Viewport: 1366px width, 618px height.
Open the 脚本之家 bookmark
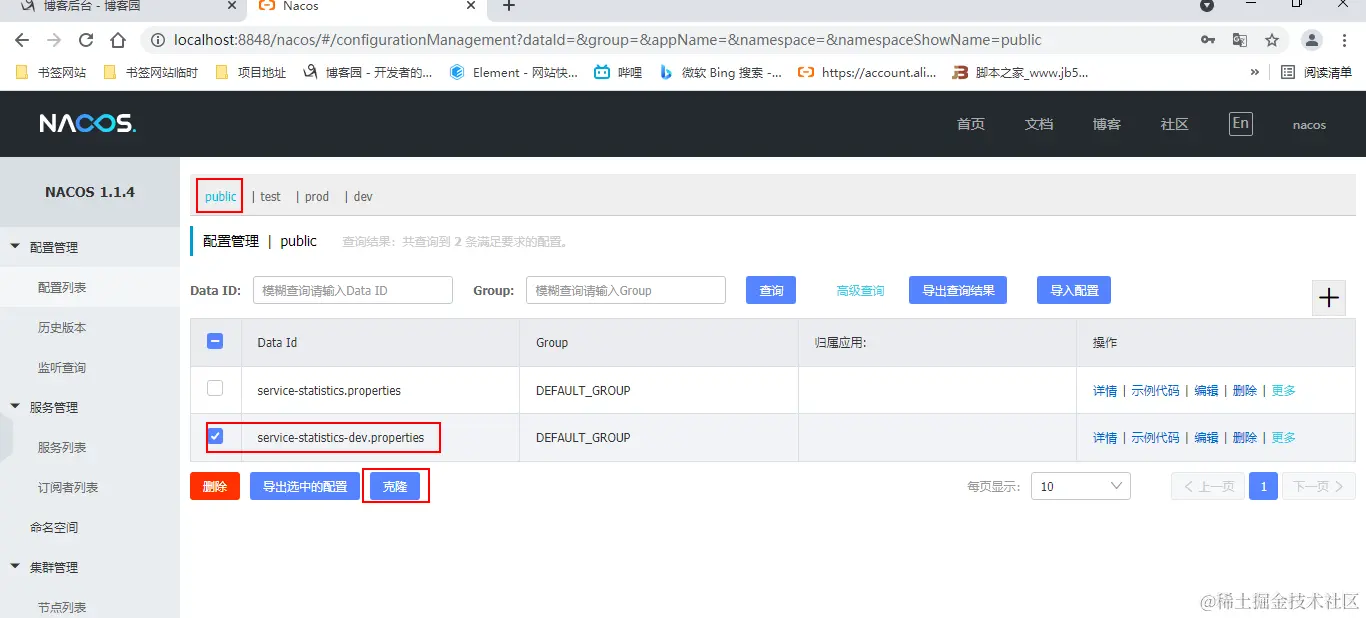(x=1020, y=72)
